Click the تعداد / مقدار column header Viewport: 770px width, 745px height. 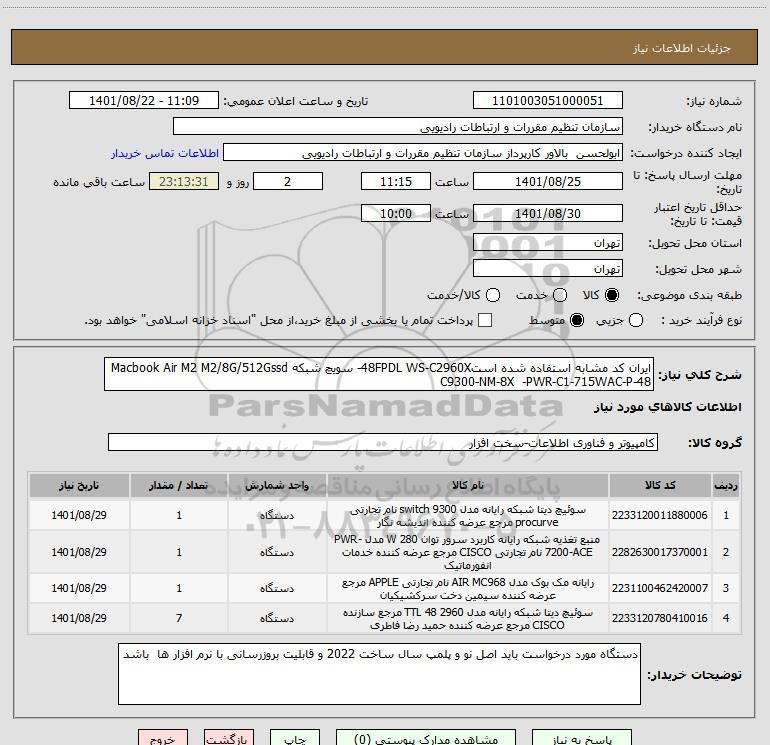tap(179, 485)
